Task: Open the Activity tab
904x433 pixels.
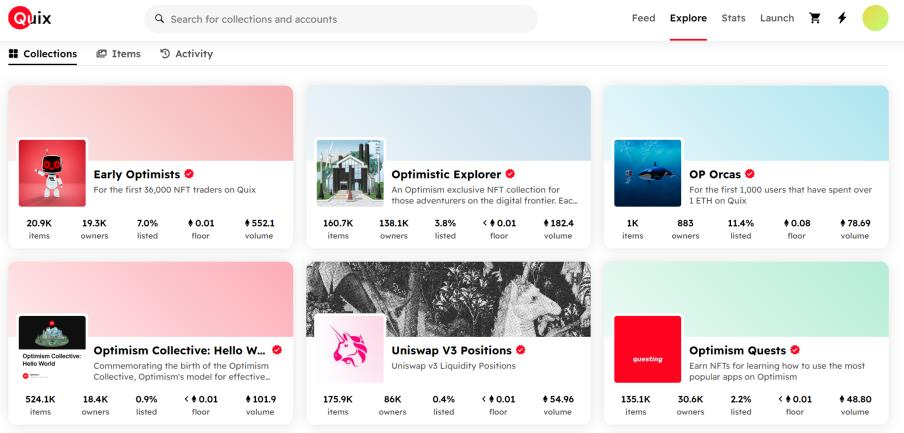Action: (x=186, y=54)
